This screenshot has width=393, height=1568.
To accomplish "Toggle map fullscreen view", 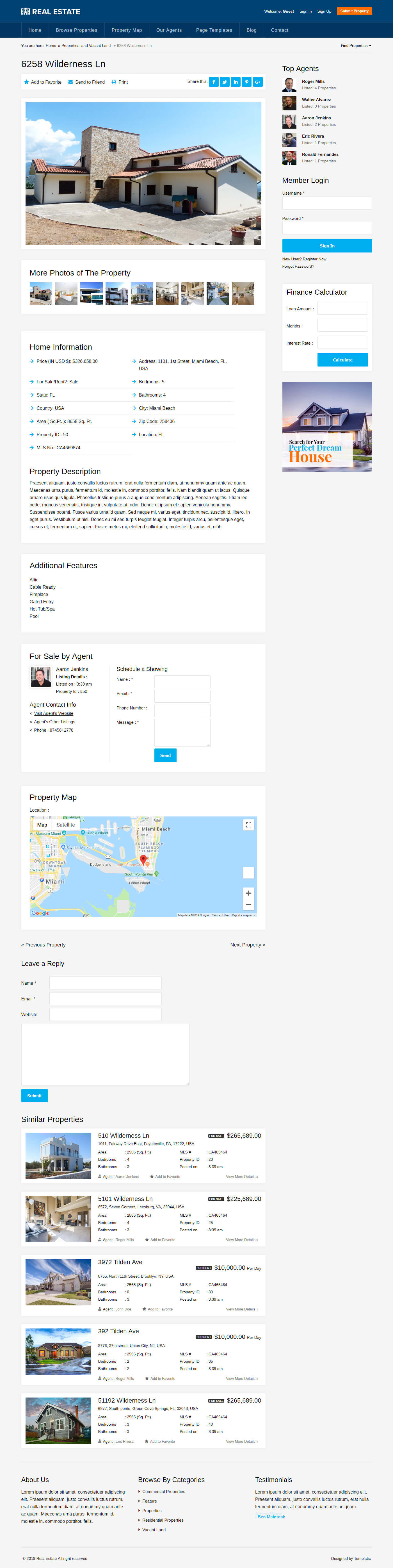I will coord(248,825).
